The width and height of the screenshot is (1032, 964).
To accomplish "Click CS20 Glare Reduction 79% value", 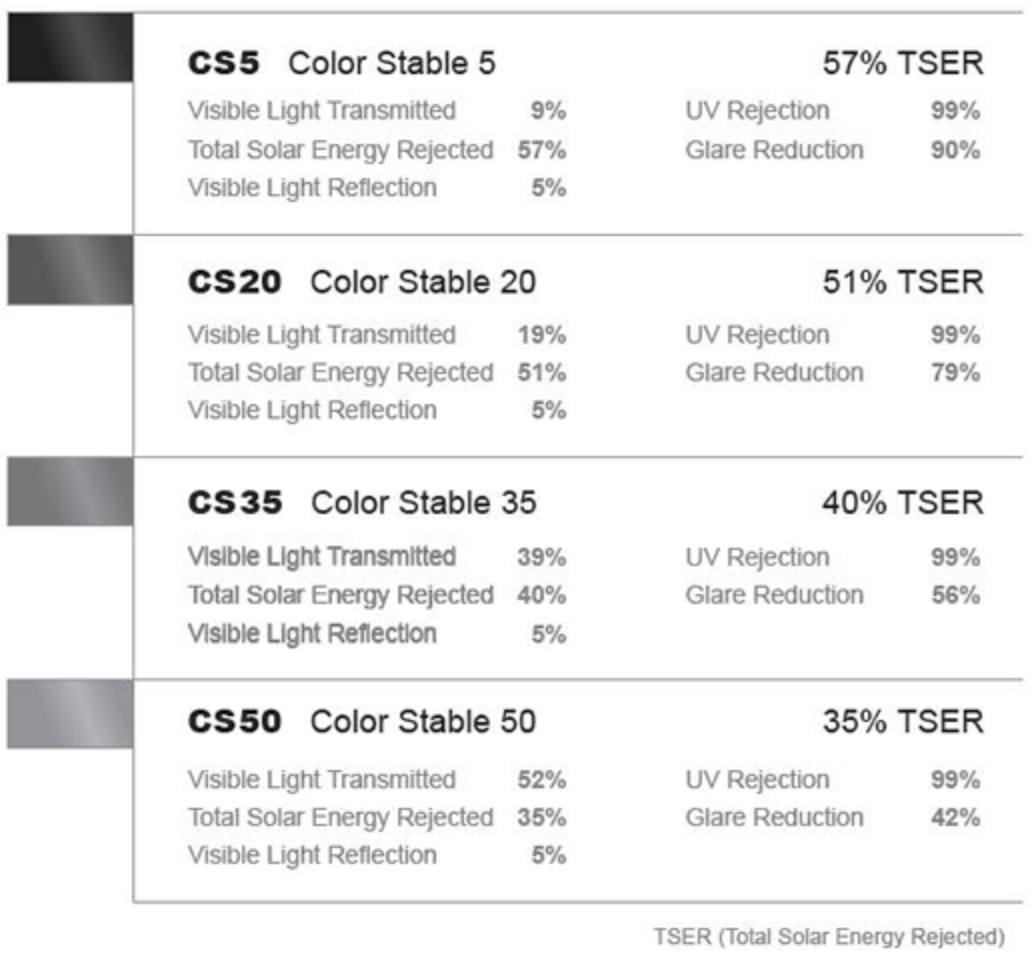I will tap(955, 373).
